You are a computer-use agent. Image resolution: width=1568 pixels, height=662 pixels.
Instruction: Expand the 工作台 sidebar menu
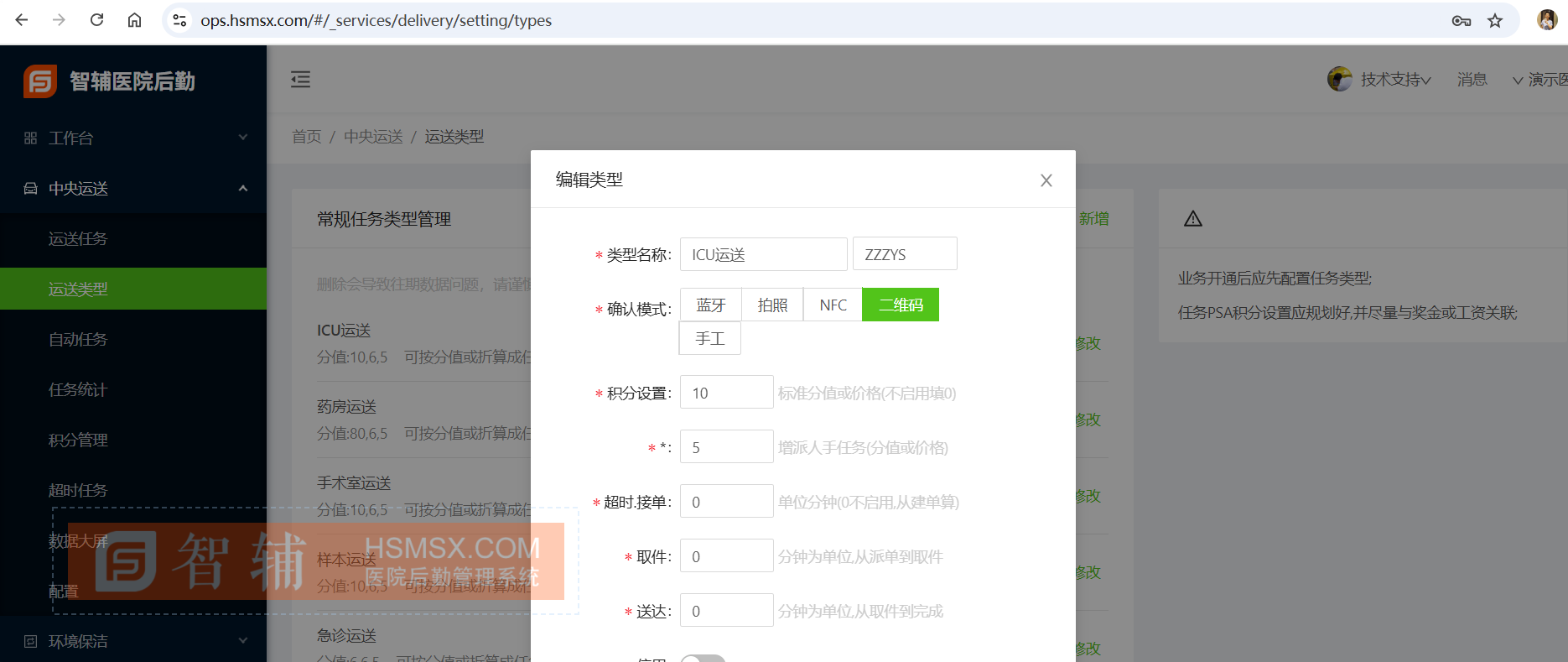tap(133, 138)
